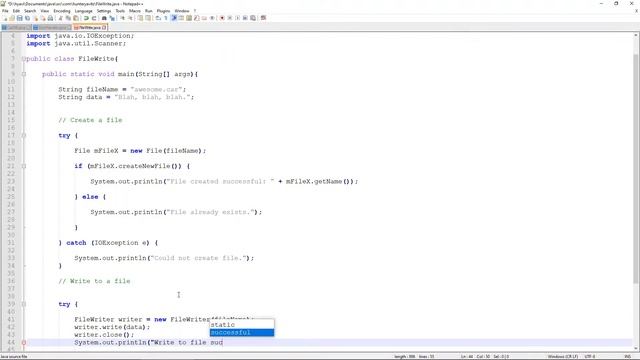Screen dimensions: 640x360
Task: Click the Stop Recording macro icon
Action: (230, 18)
